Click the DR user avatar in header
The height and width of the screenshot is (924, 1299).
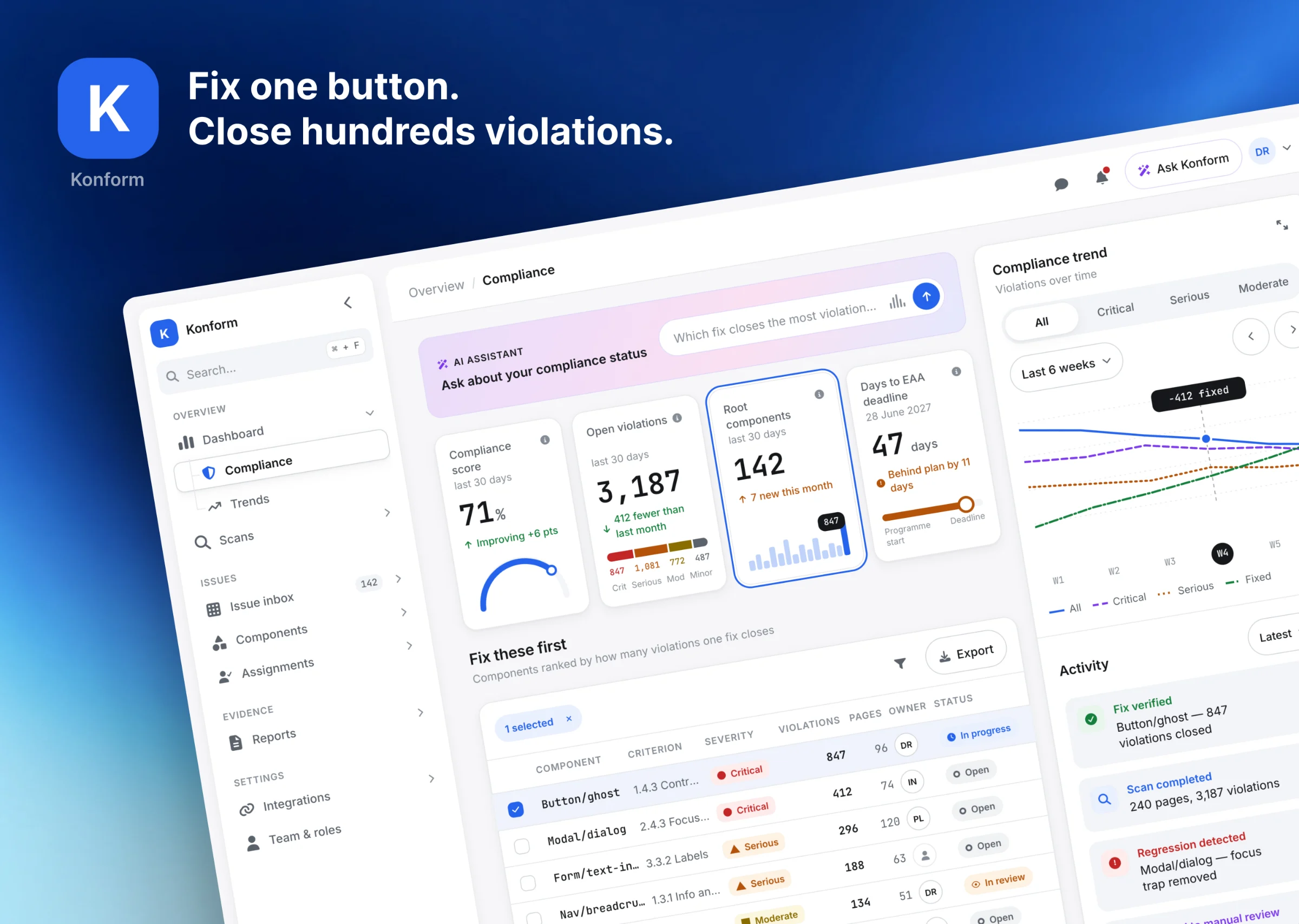click(1262, 152)
